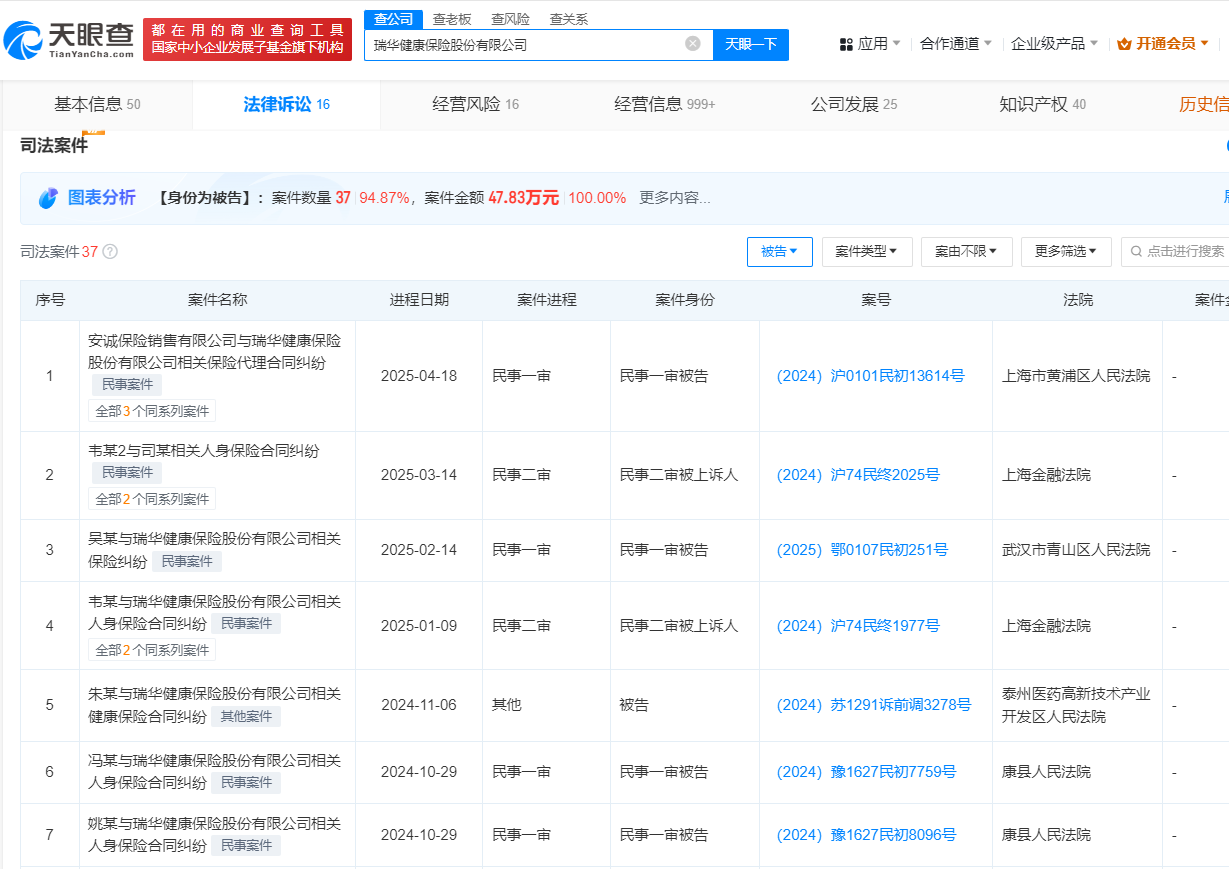The height and width of the screenshot is (869, 1229).
Task: Click the crown icon beside 开通会员
Action: click(1124, 44)
